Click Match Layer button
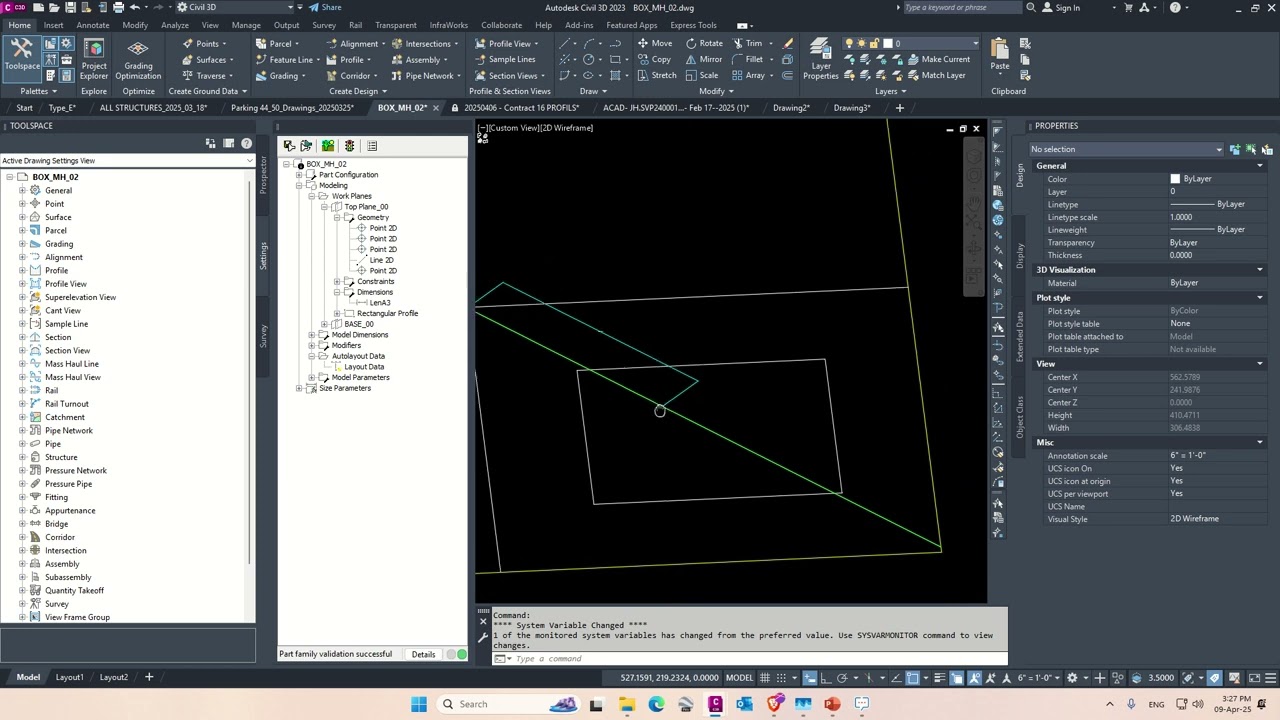The width and height of the screenshot is (1280, 720). pos(936,75)
